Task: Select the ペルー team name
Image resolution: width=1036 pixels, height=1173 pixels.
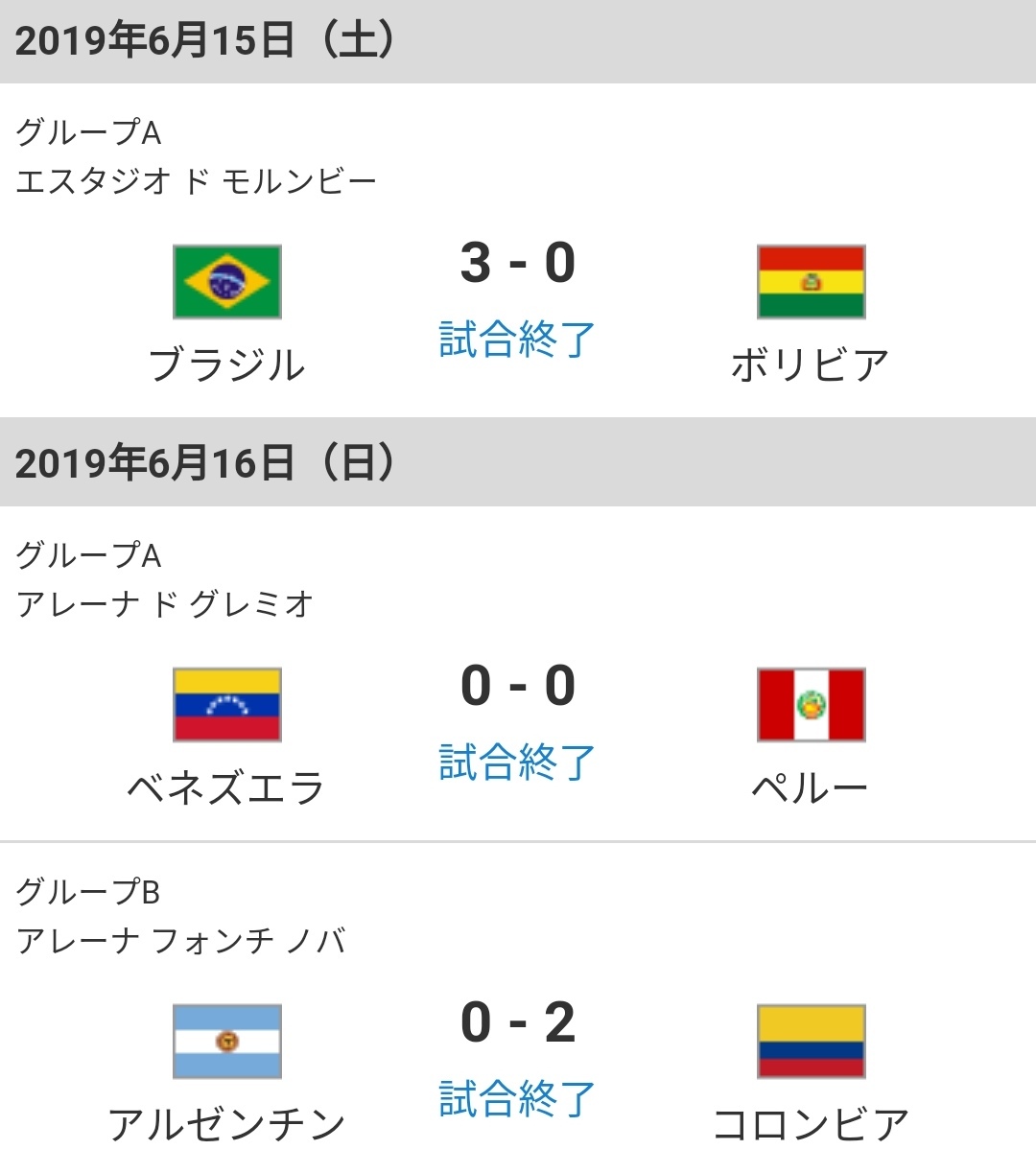Action: click(x=811, y=788)
